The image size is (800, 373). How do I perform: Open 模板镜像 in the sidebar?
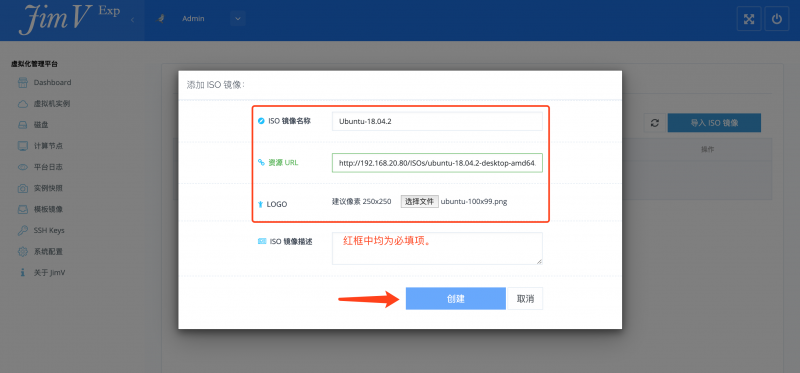point(48,209)
